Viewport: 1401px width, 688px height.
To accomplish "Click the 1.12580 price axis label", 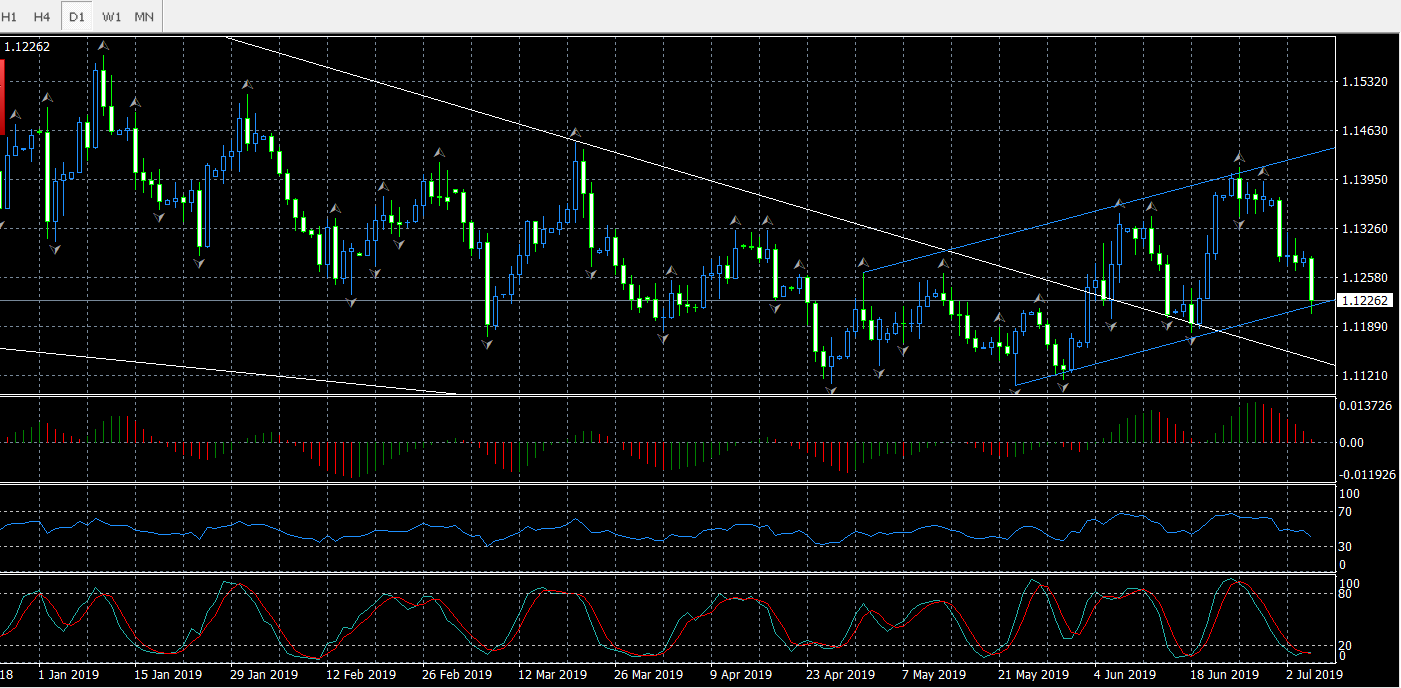I will (1366, 277).
